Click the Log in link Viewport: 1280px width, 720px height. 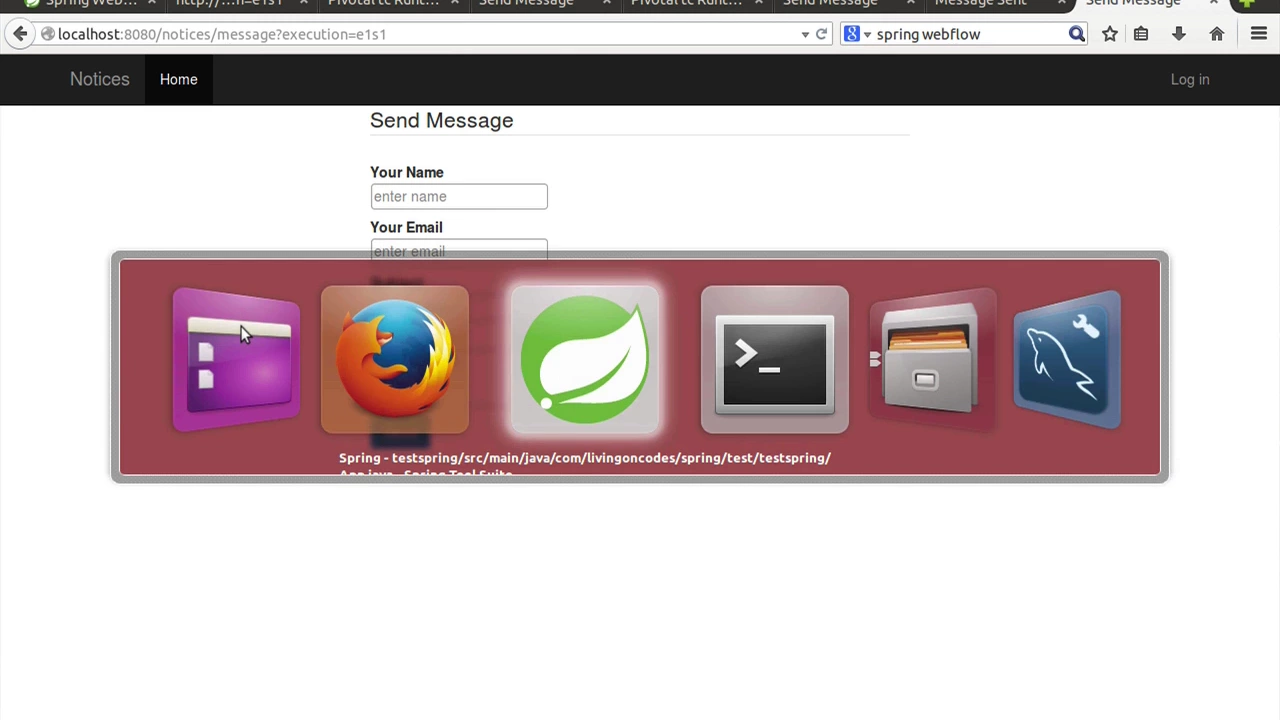click(x=1190, y=79)
